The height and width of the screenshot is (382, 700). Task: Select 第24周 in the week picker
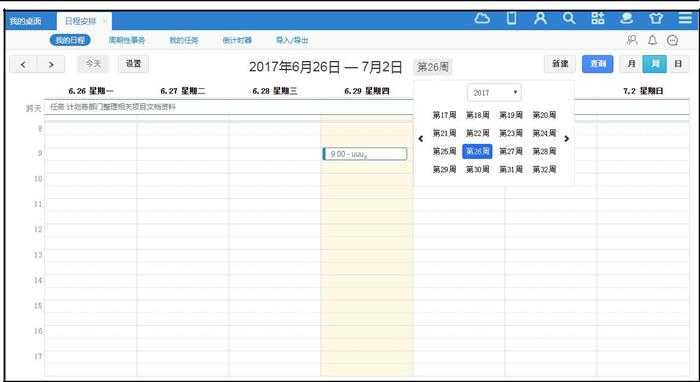(544, 133)
